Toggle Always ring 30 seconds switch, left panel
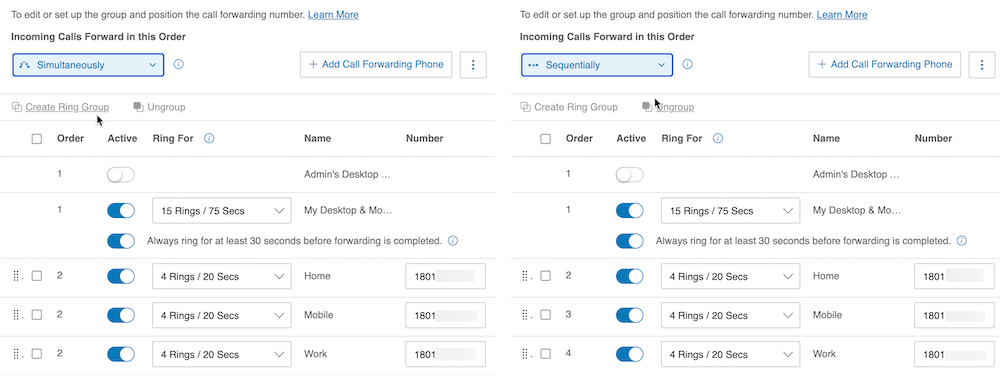 pyautogui.click(x=121, y=241)
